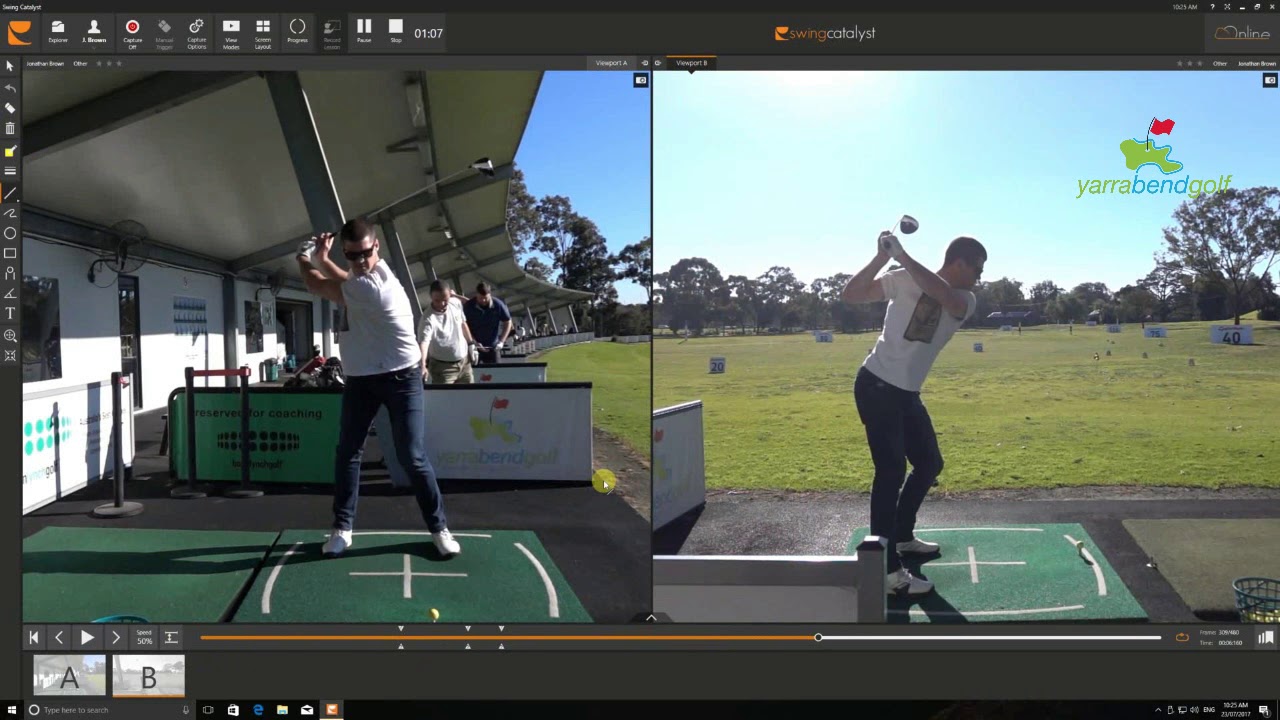This screenshot has width=1280, height=720.
Task: Open the drawing color picker
Action: point(10,151)
